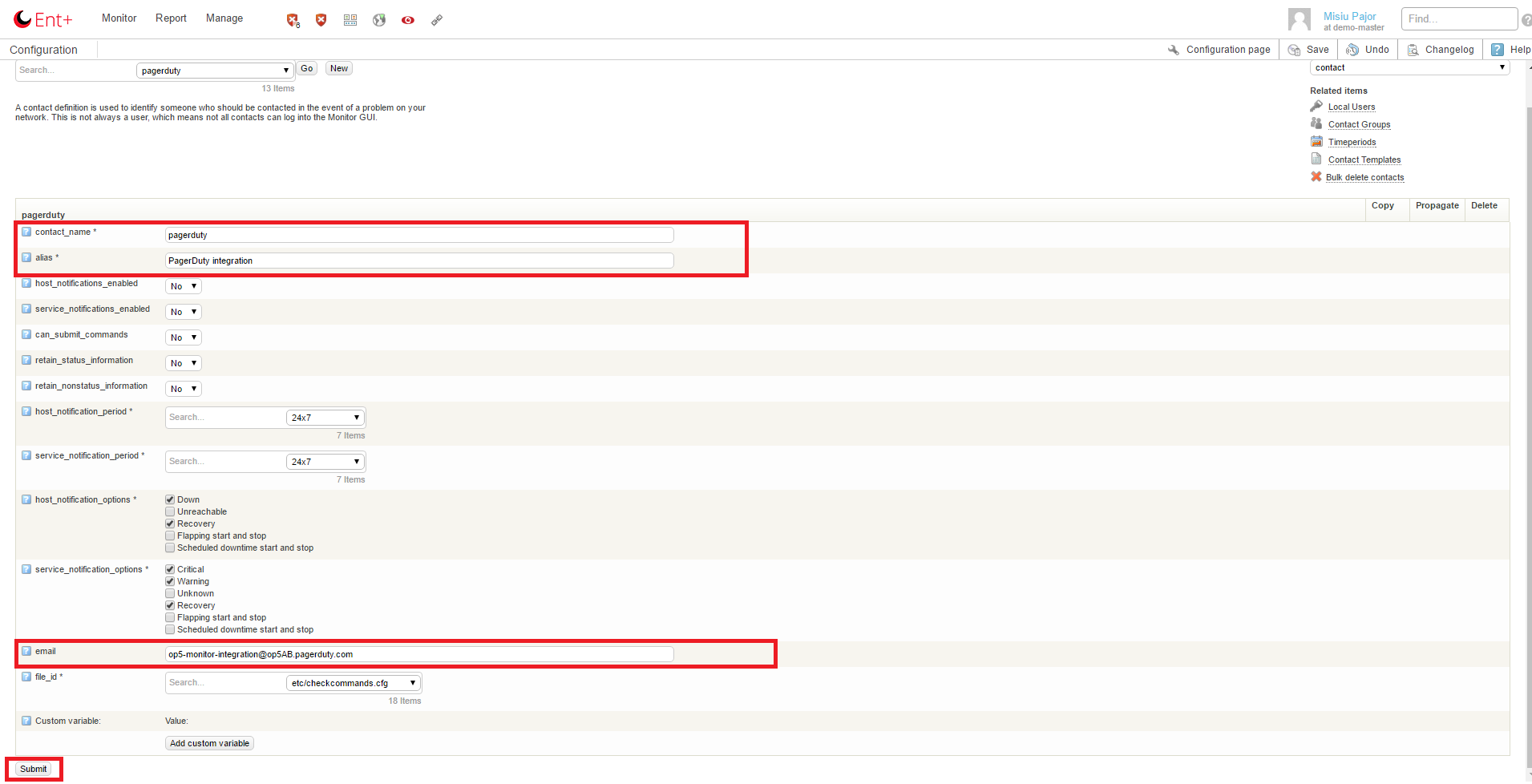The height and width of the screenshot is (784, 1532).
Task: Click Bulk delete contacts link
Action: 1364,177
